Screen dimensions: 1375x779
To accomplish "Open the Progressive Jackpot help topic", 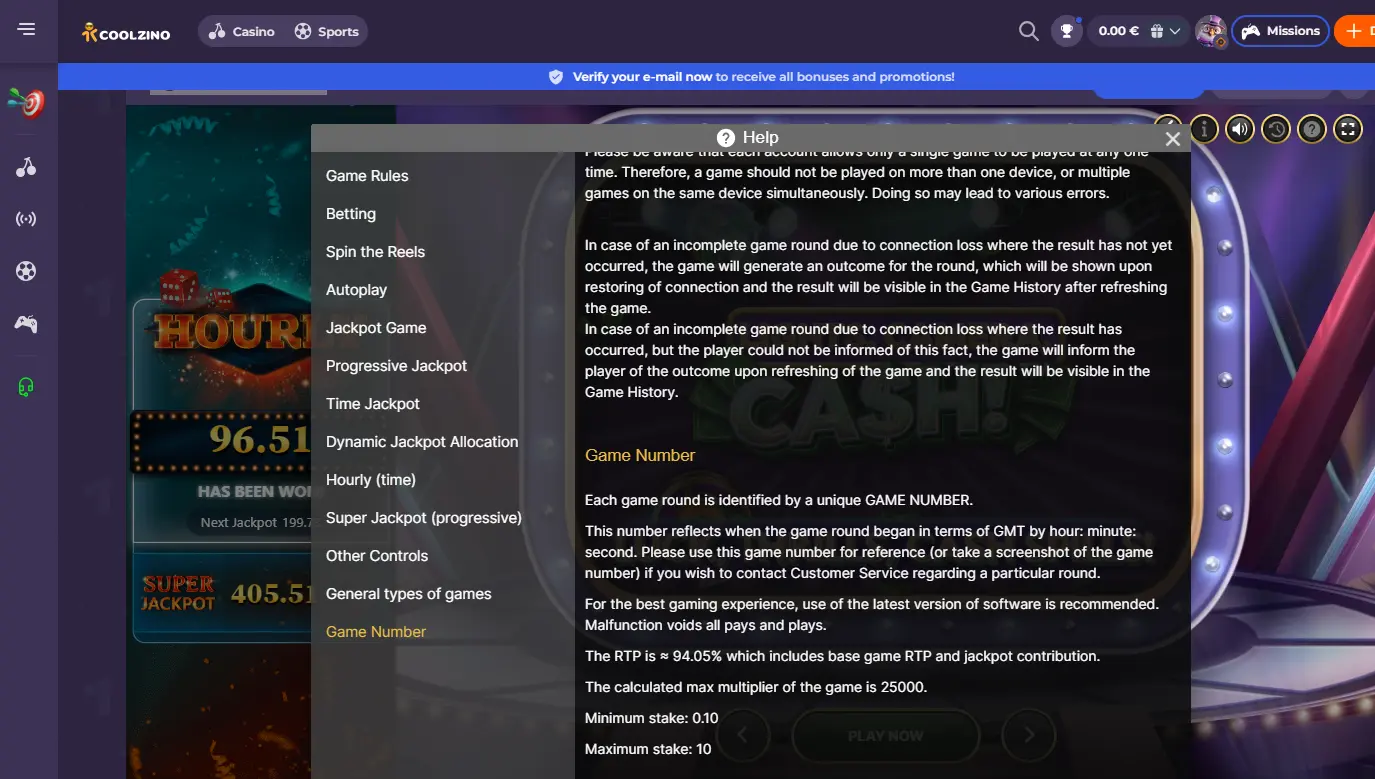I will [x=396, y=366].
